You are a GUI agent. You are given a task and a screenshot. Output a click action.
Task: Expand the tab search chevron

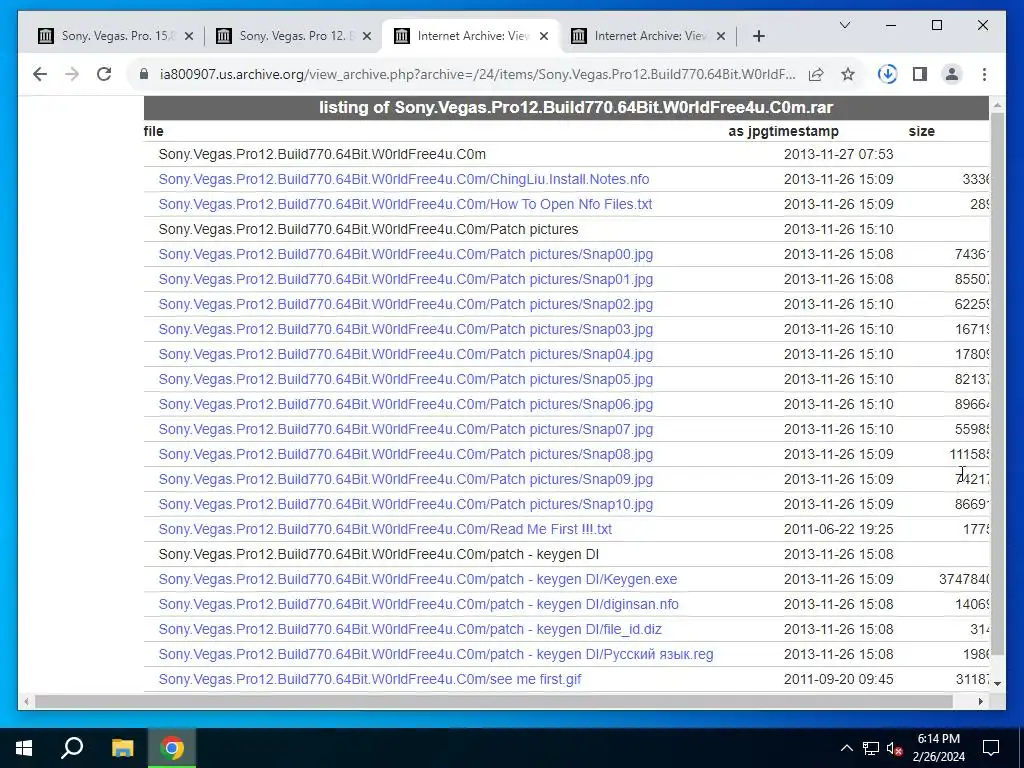844,25
